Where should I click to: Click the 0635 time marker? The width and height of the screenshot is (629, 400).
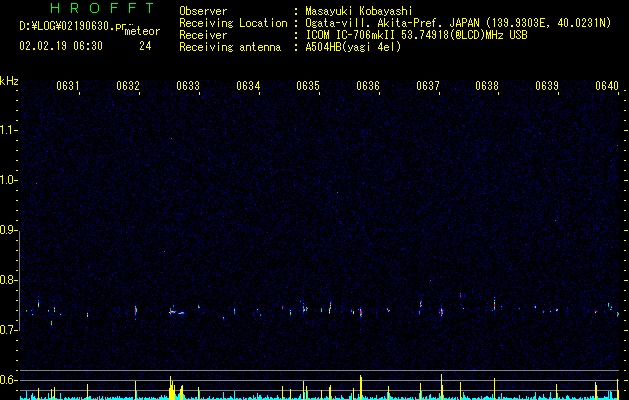pyautogui.click(x=308, y=86)
